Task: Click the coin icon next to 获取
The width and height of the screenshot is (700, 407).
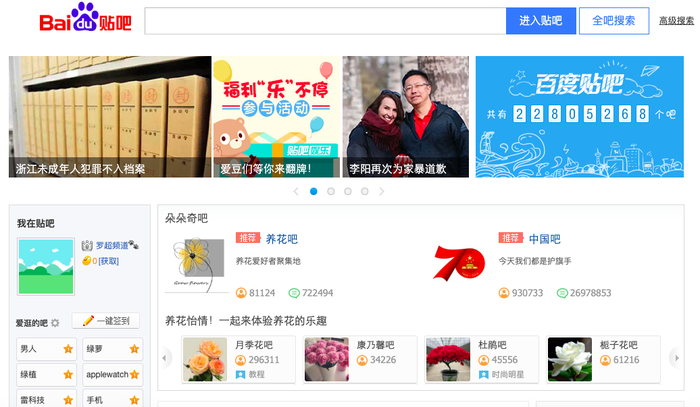Action: 87,261
